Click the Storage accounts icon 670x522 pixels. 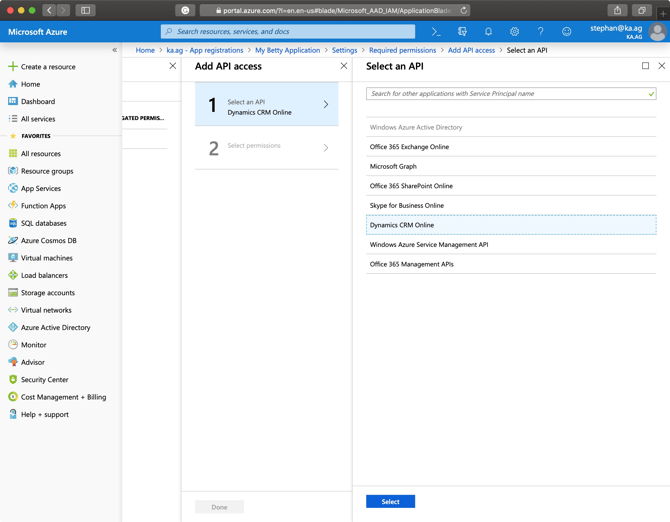click(13, 293)
